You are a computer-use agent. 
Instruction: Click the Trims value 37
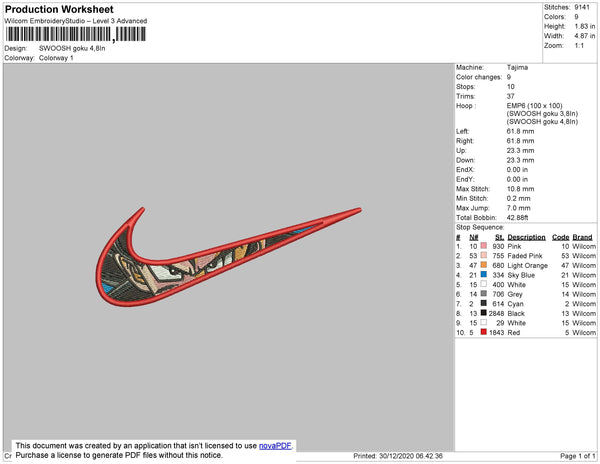(510, 96)
